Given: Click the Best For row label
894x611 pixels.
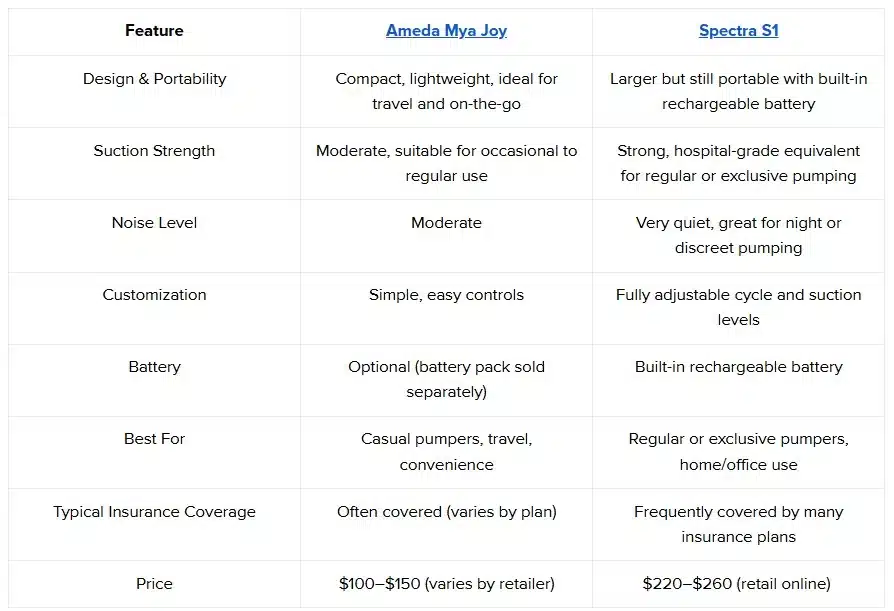Looking at the screenshot, I should click(154, 439).
